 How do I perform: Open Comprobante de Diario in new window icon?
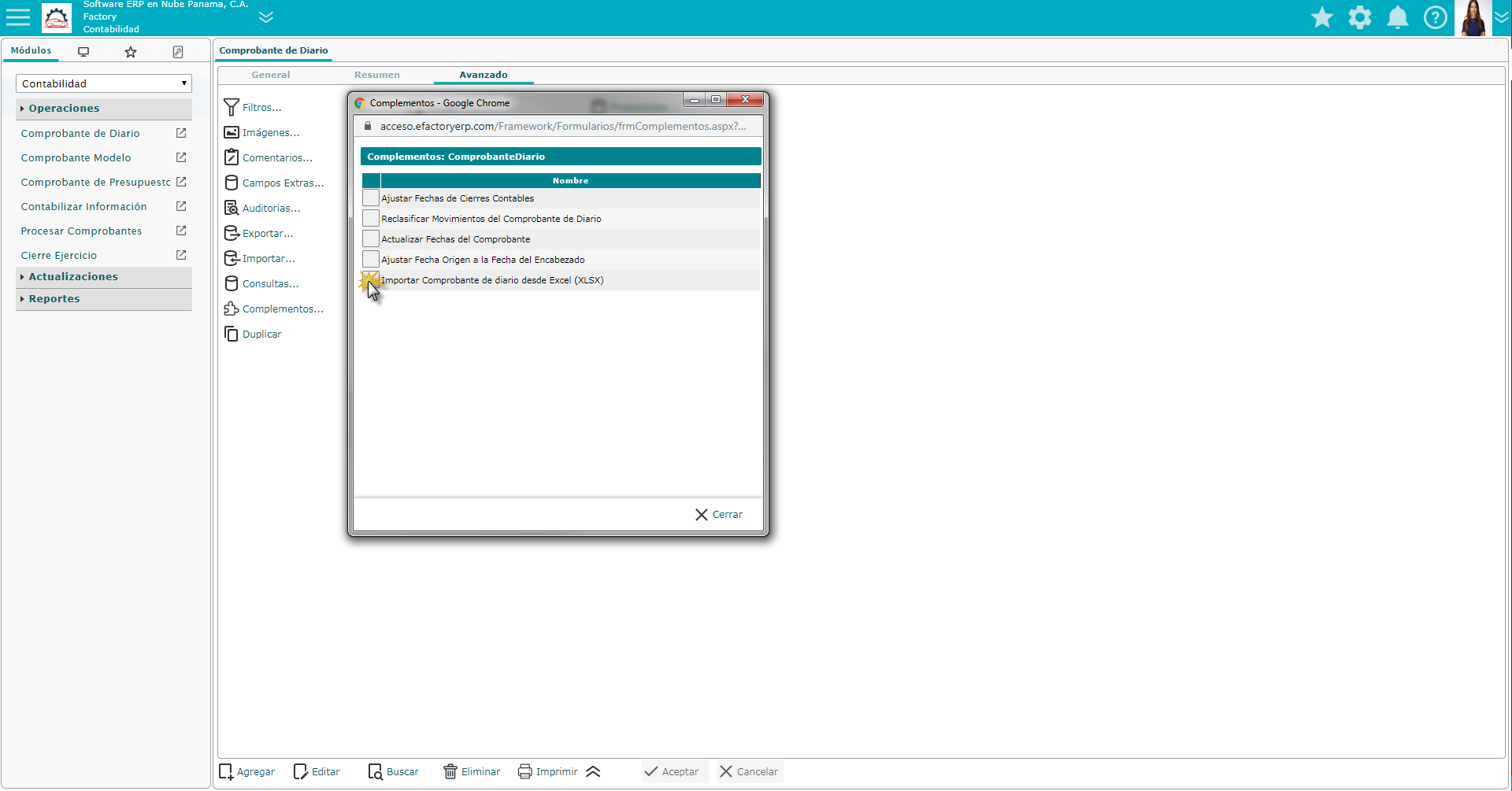[x=181, y=133]
